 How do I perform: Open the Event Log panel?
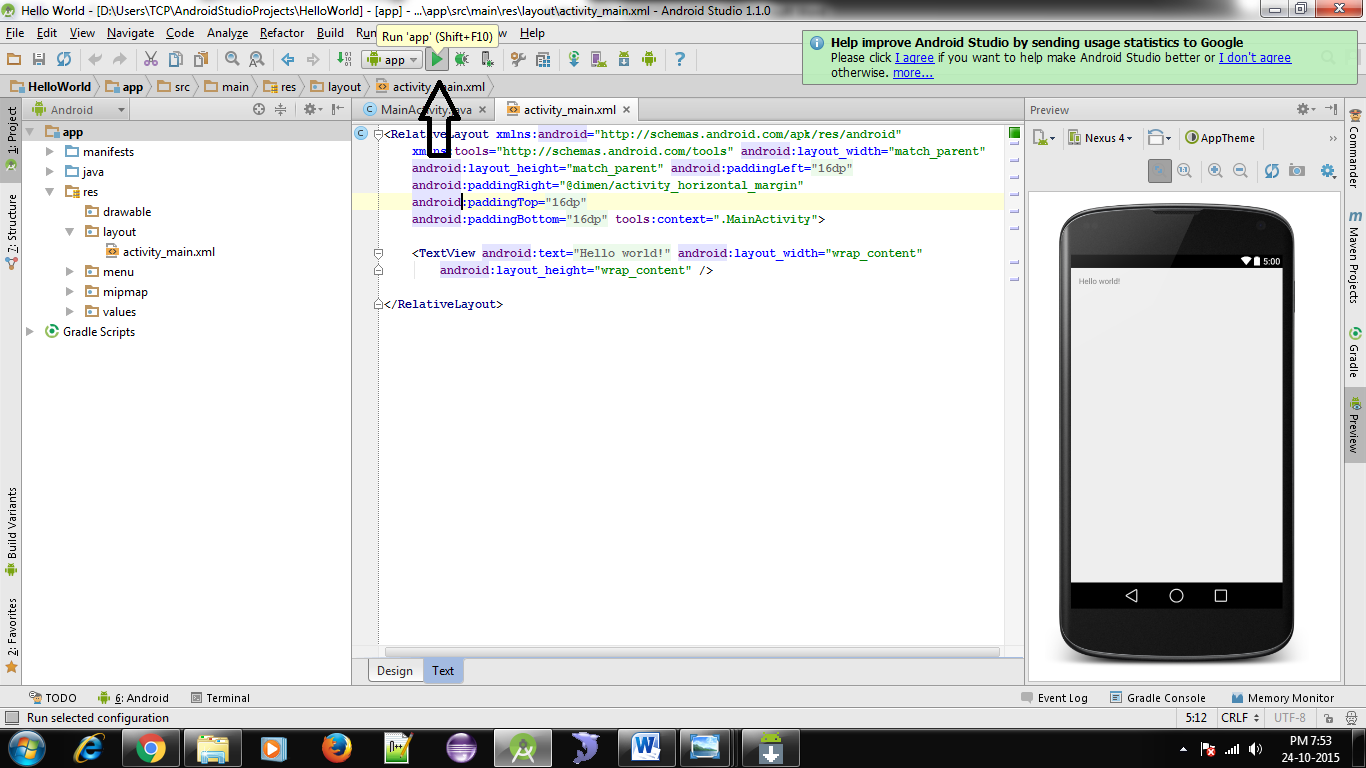point(1054,698)
